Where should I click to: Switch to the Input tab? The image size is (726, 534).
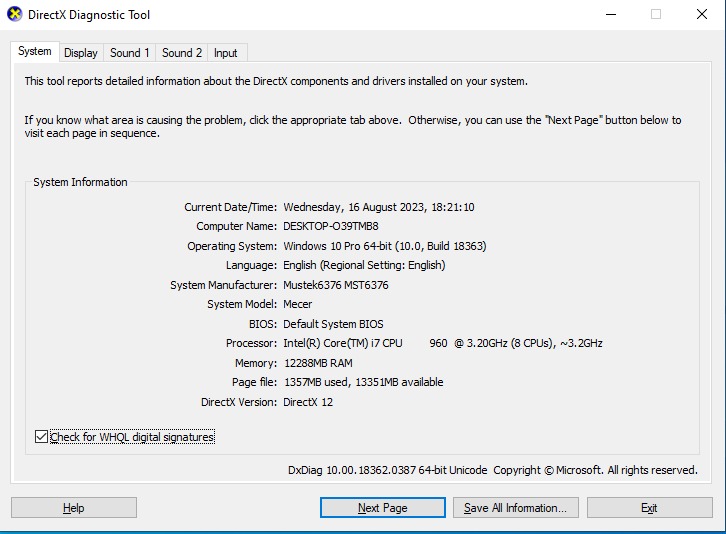point(226,53)
